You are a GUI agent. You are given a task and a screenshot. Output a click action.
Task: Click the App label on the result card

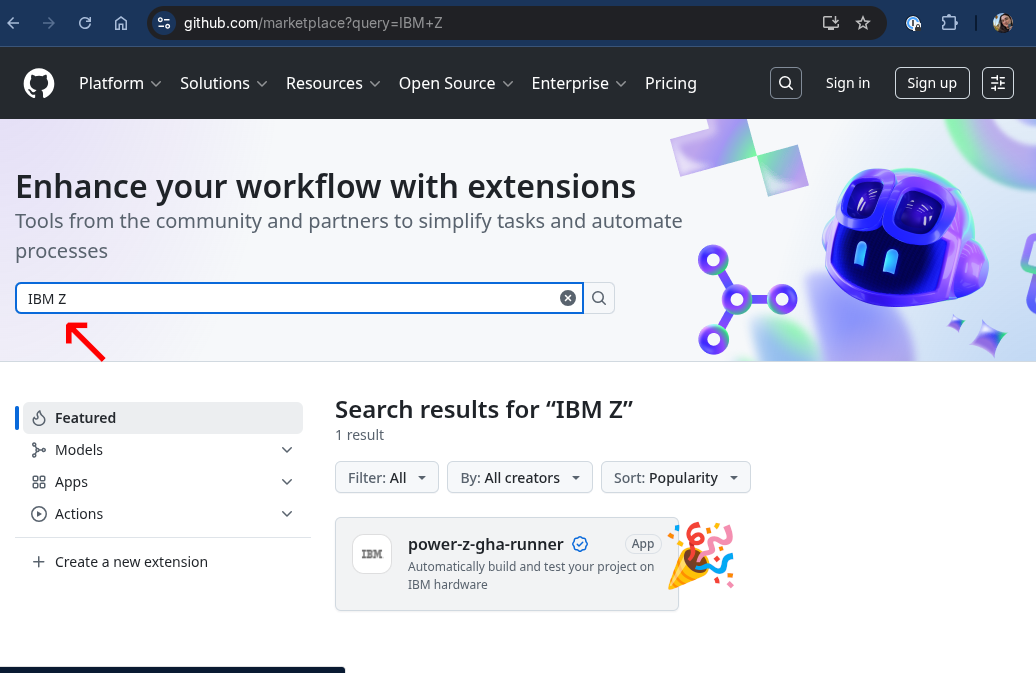click(x=643, y=544)
